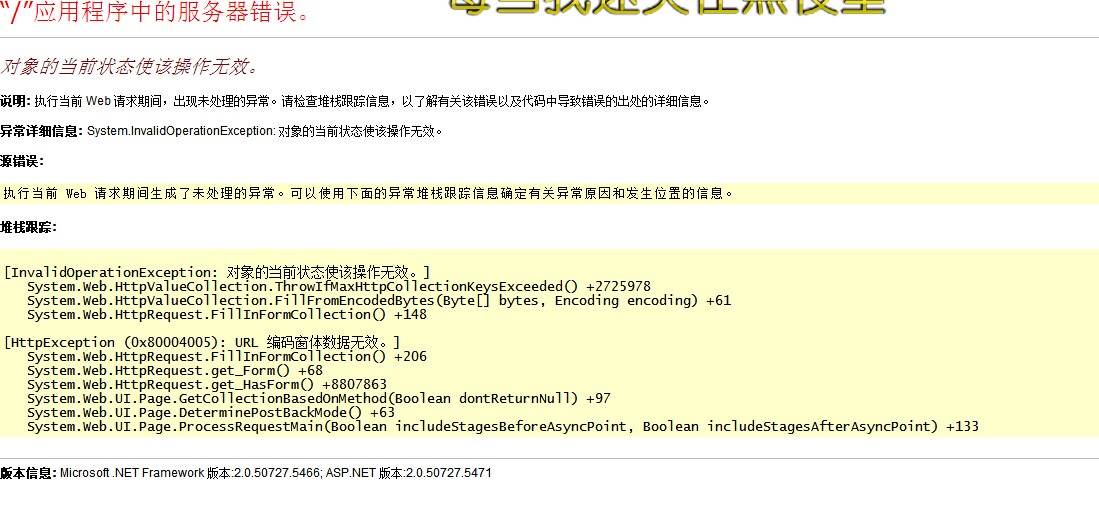Click the Page.ProcessRequestMain stack line
Viewport: 1099px width, 520px height.
pos(502,426)
